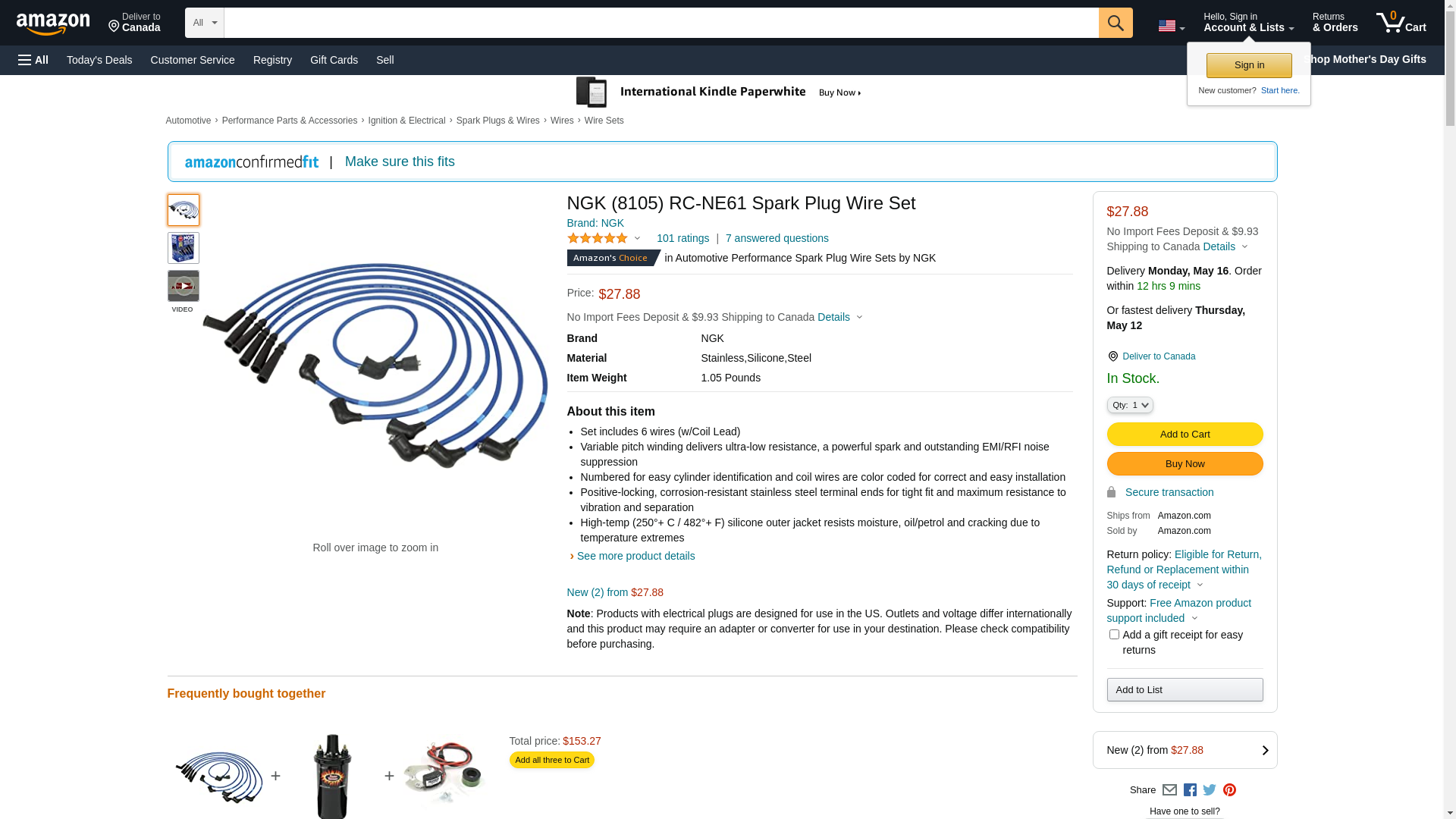Open the All hamburger menu

[33, 60]
